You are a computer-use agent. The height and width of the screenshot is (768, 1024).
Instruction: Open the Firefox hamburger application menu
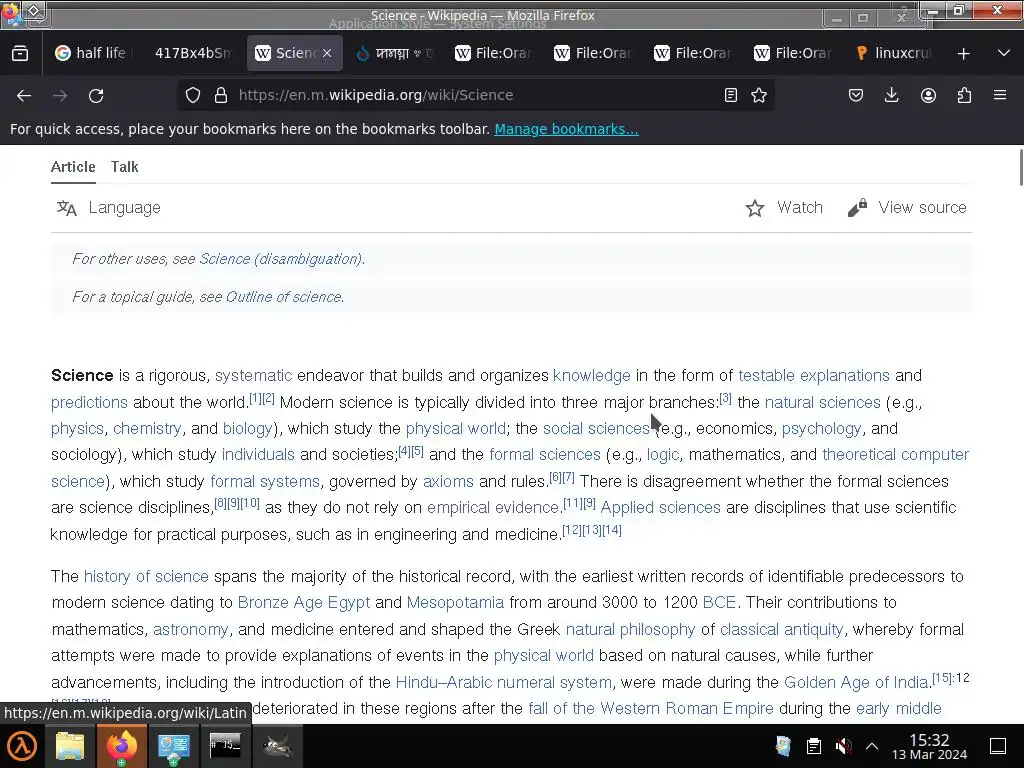[1000, 95]
